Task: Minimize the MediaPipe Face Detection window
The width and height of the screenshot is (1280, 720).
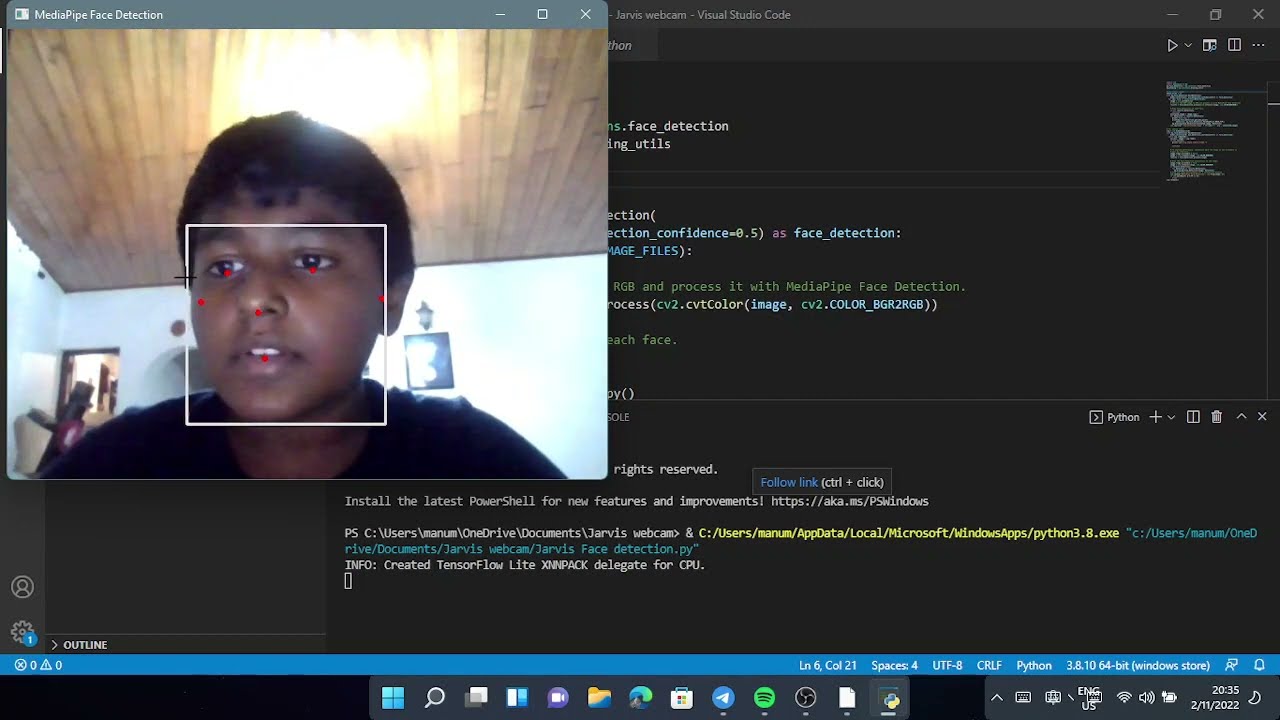Action: pos(500,14)
